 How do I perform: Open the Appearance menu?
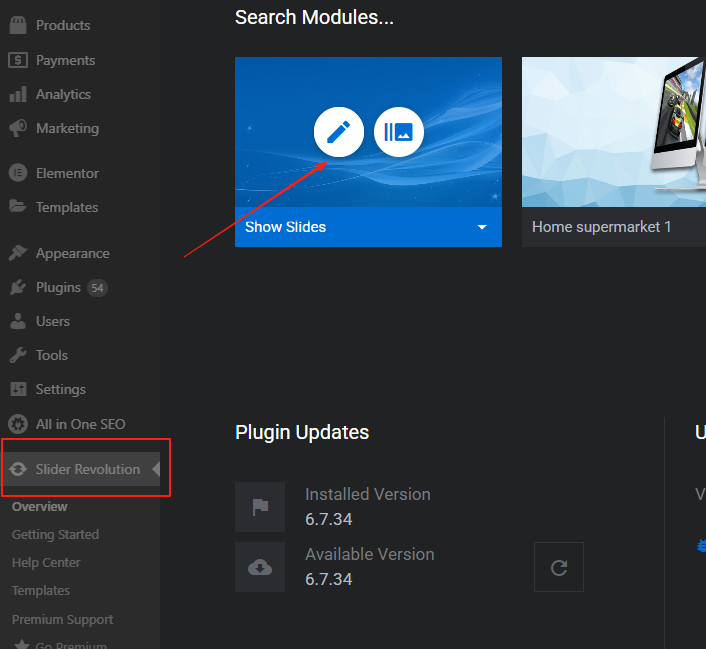(x=72, y=253)
